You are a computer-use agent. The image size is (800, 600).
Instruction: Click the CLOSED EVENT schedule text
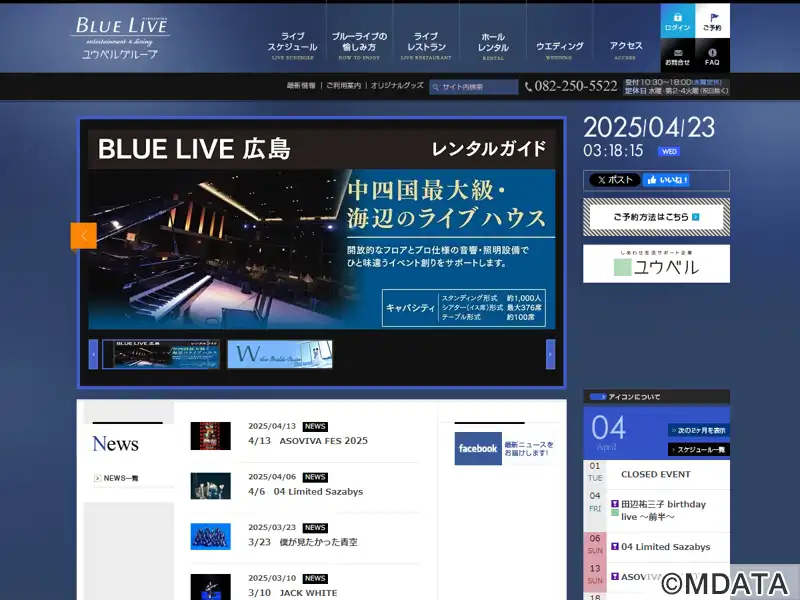(x=656, y=474)
